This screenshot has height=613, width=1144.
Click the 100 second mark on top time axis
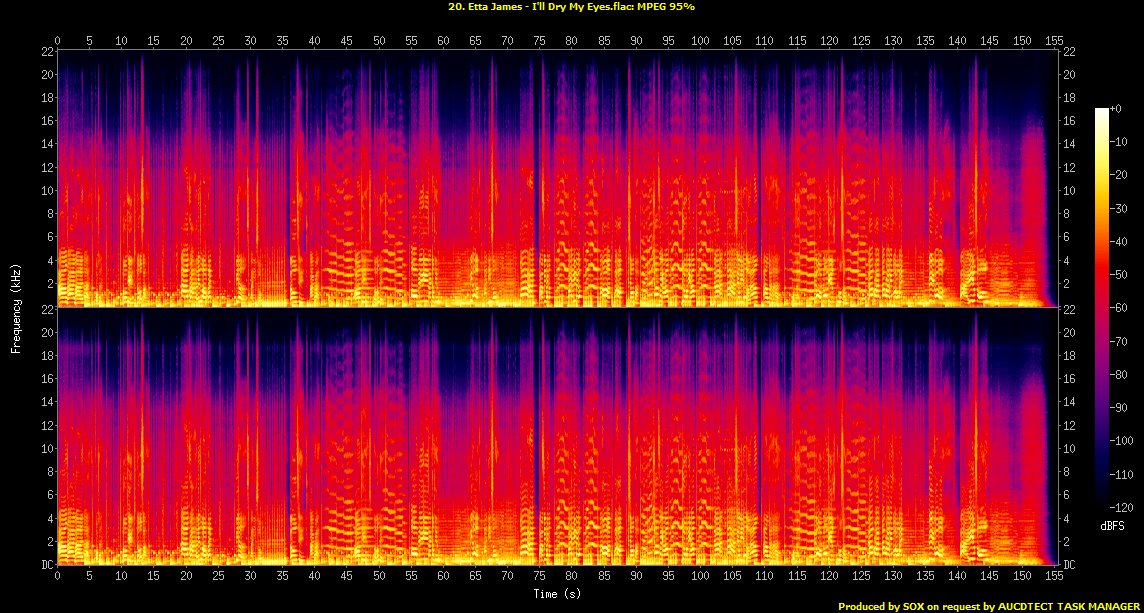point(700,40)
